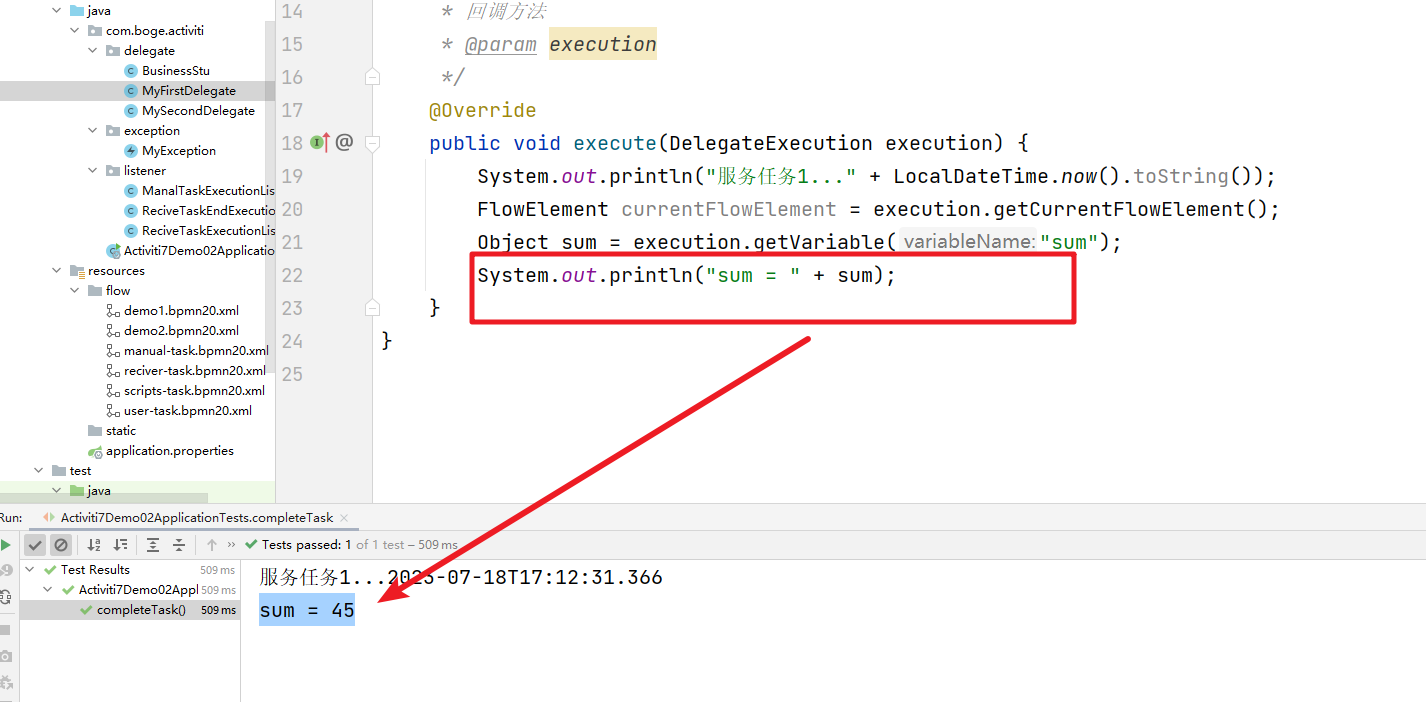
Task: Click the demo1.bpmn20.xml file icon
Action: pos(113,311)
